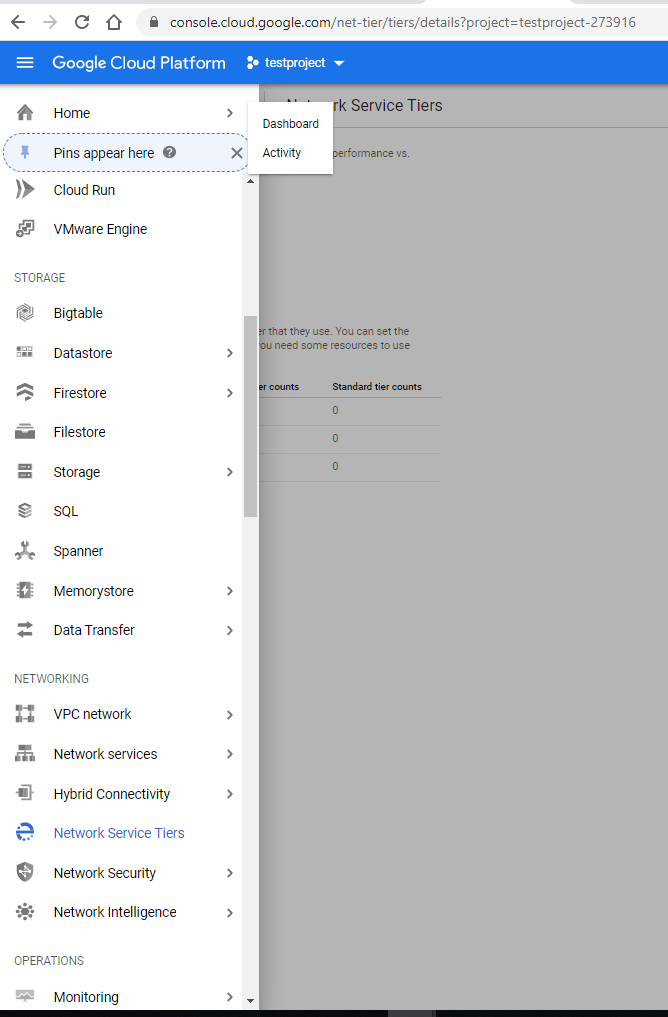The image size is (668, 1017).
Task: Click the Data Transfer arrows icon
Action: tap(25, 630)
